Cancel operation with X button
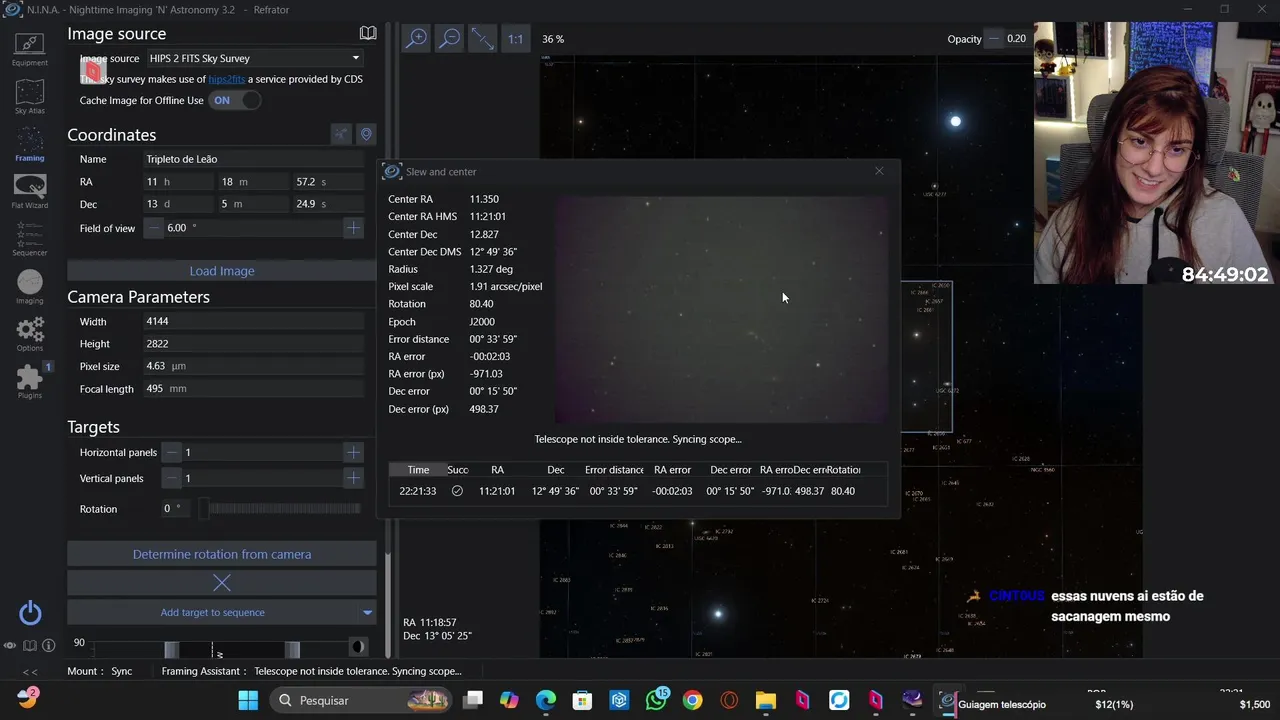 pos(222,582)
